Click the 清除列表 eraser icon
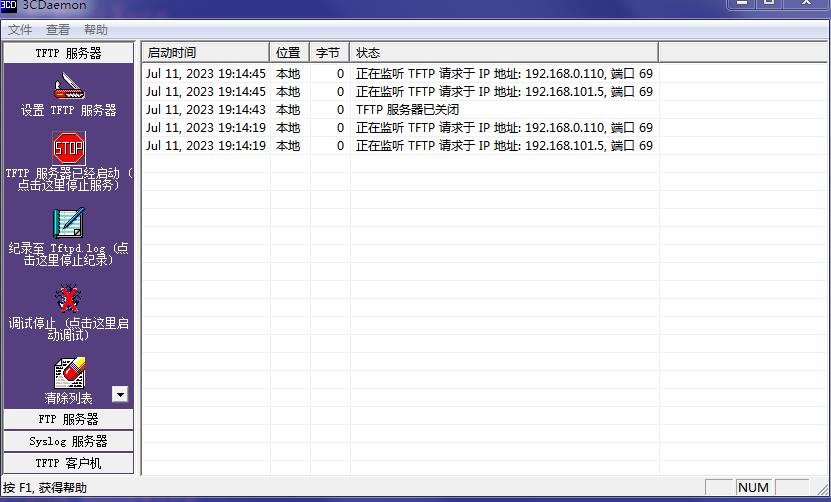Viewport: 831px width, 502px height. pos(69,373)
